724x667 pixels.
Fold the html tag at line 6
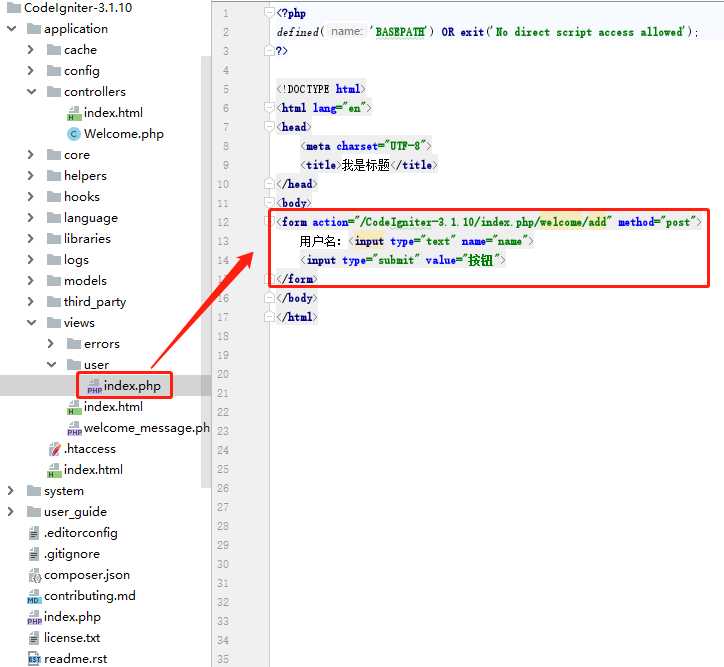pos(269,107)
